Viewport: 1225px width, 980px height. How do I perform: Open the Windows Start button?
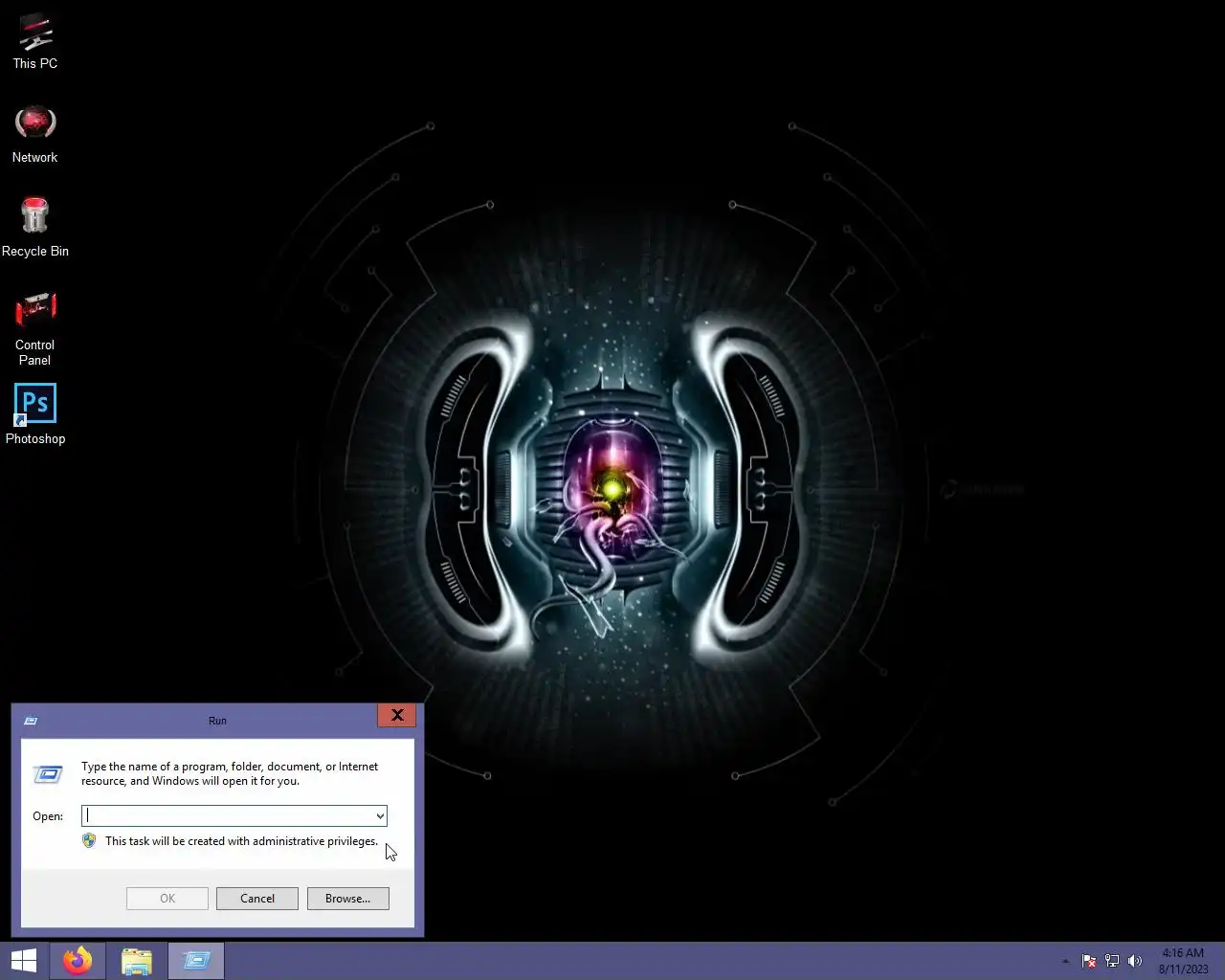24,961
